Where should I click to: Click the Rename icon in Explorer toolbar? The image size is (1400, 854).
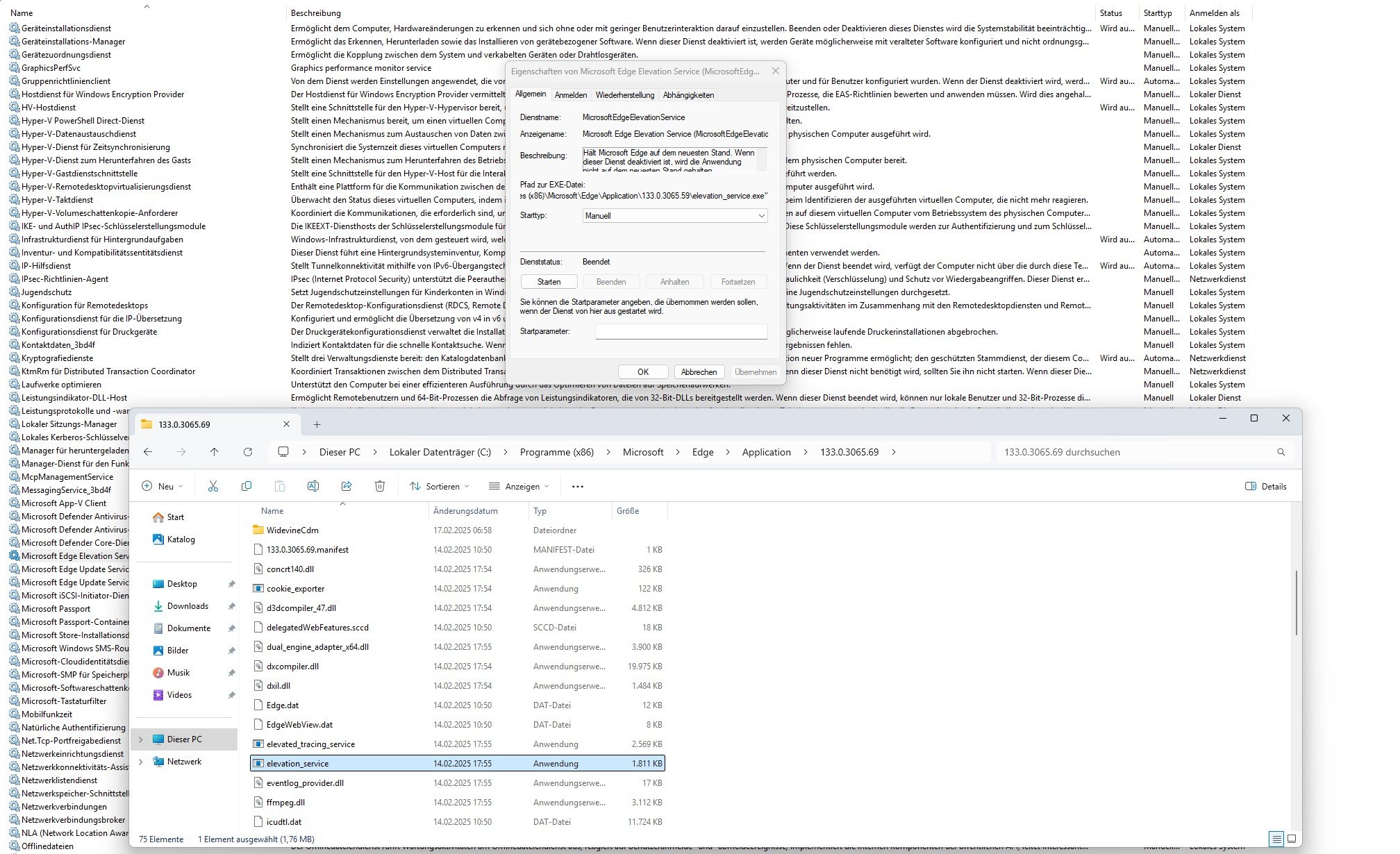click(313, 487)
